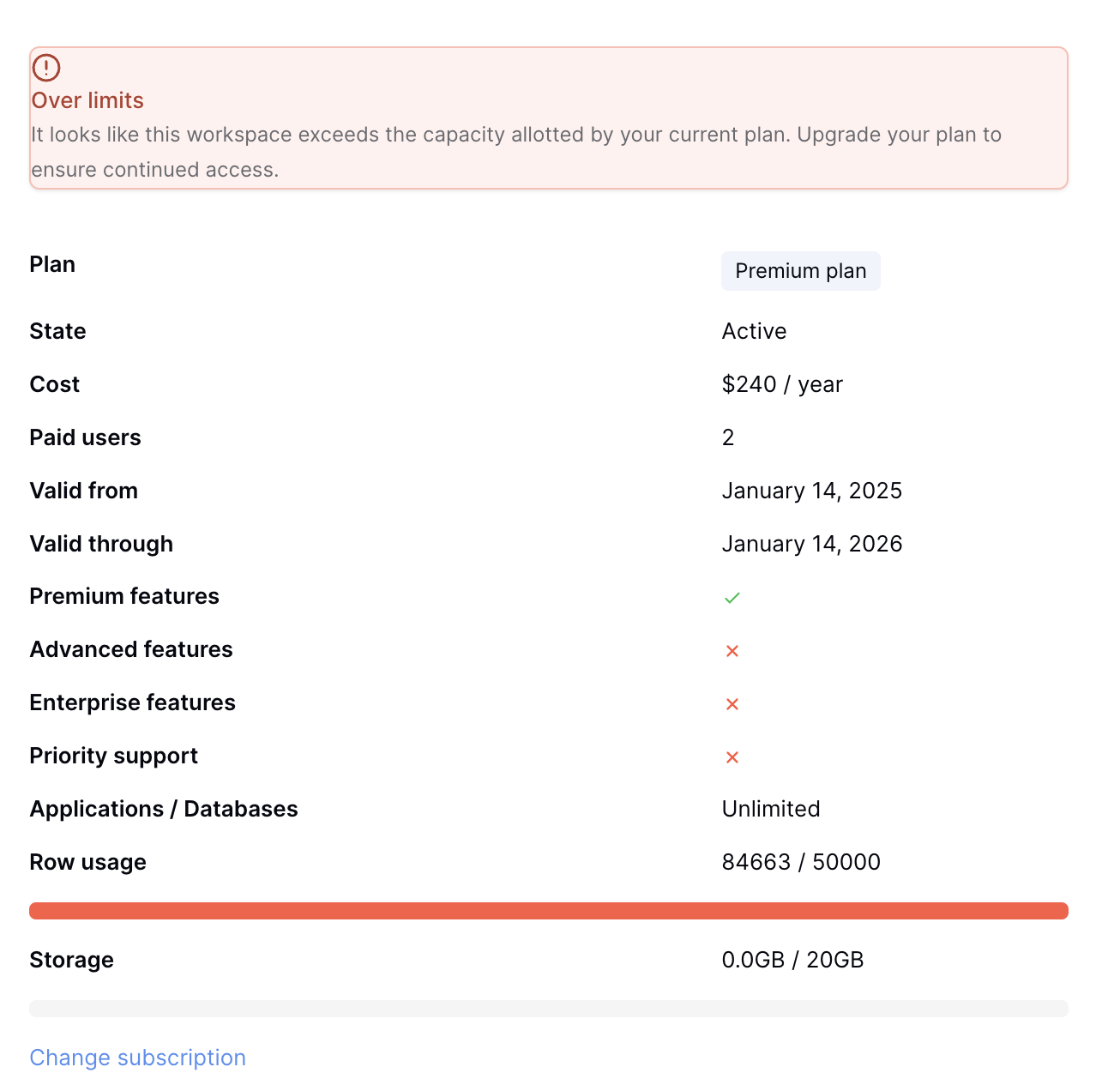Click the upgrade plan warning message text
This screenshot has width=1120, height=1079.
click(x=516, y=152)
